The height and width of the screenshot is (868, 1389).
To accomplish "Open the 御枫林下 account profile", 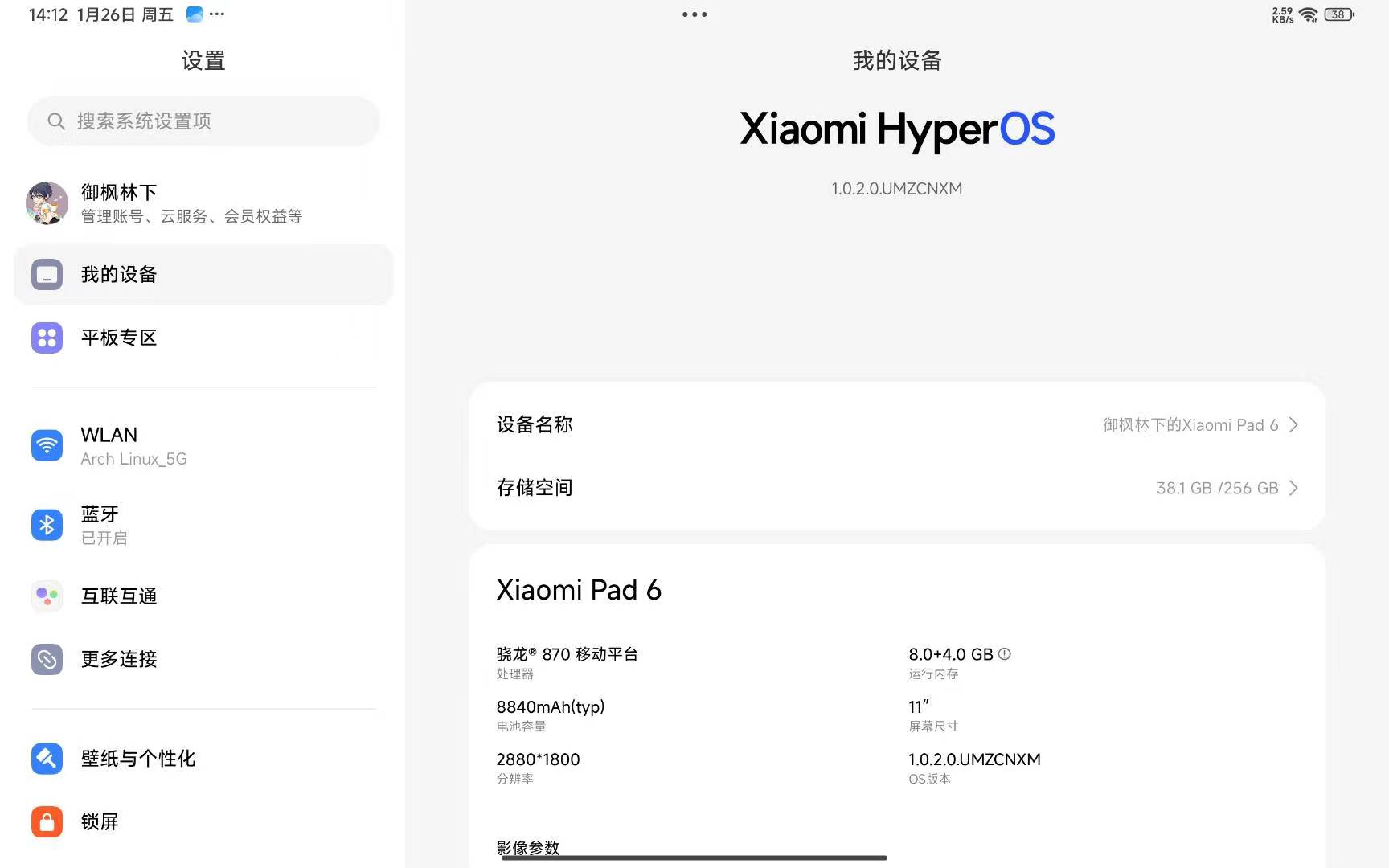I will [x=191, y=203].
